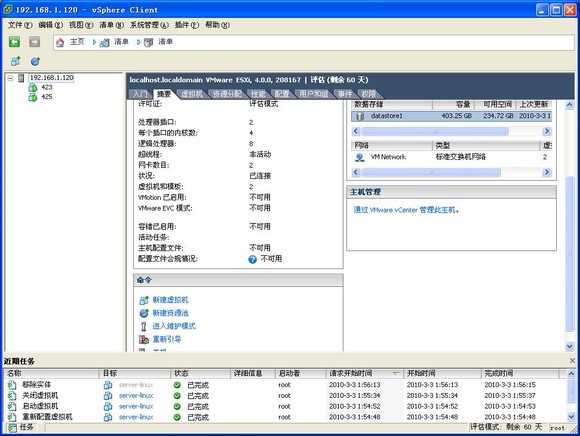The image size is (580, 436).
Task: Click the 名称 column header in recent tasks
Action: (x=52, y=374)
